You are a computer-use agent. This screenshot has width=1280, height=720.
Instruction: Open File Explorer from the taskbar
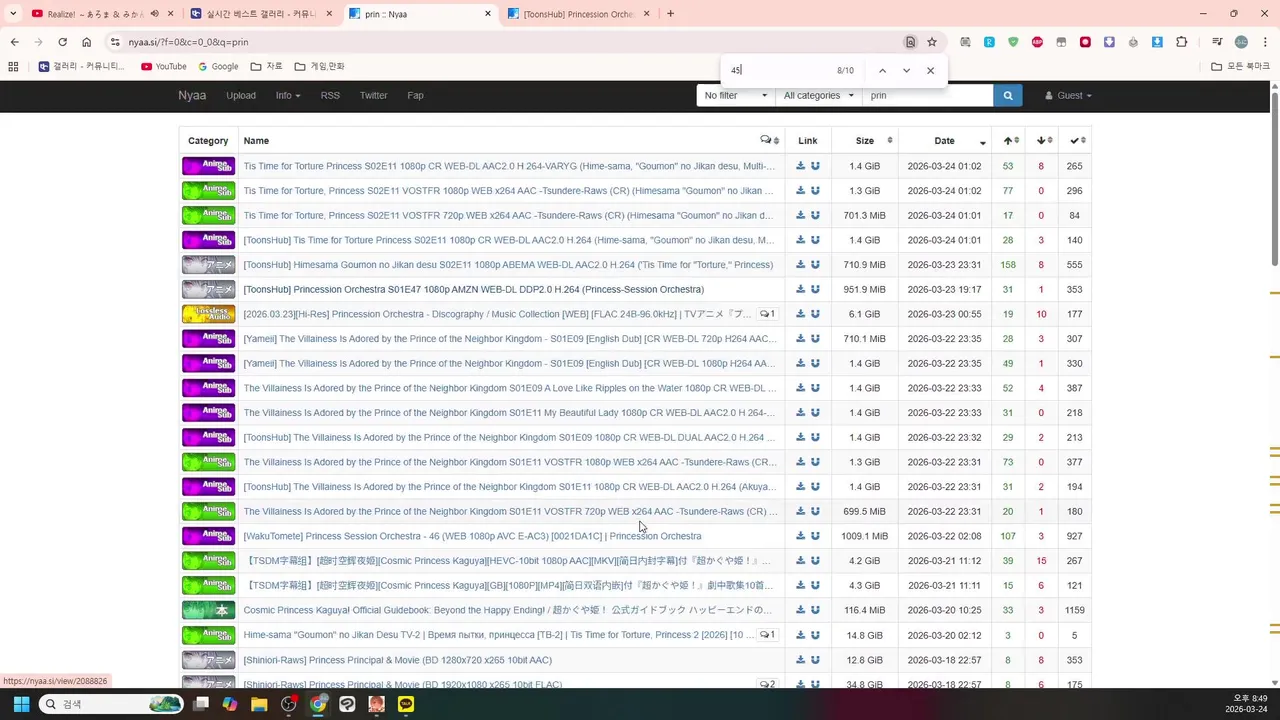(x=259, y=704)
